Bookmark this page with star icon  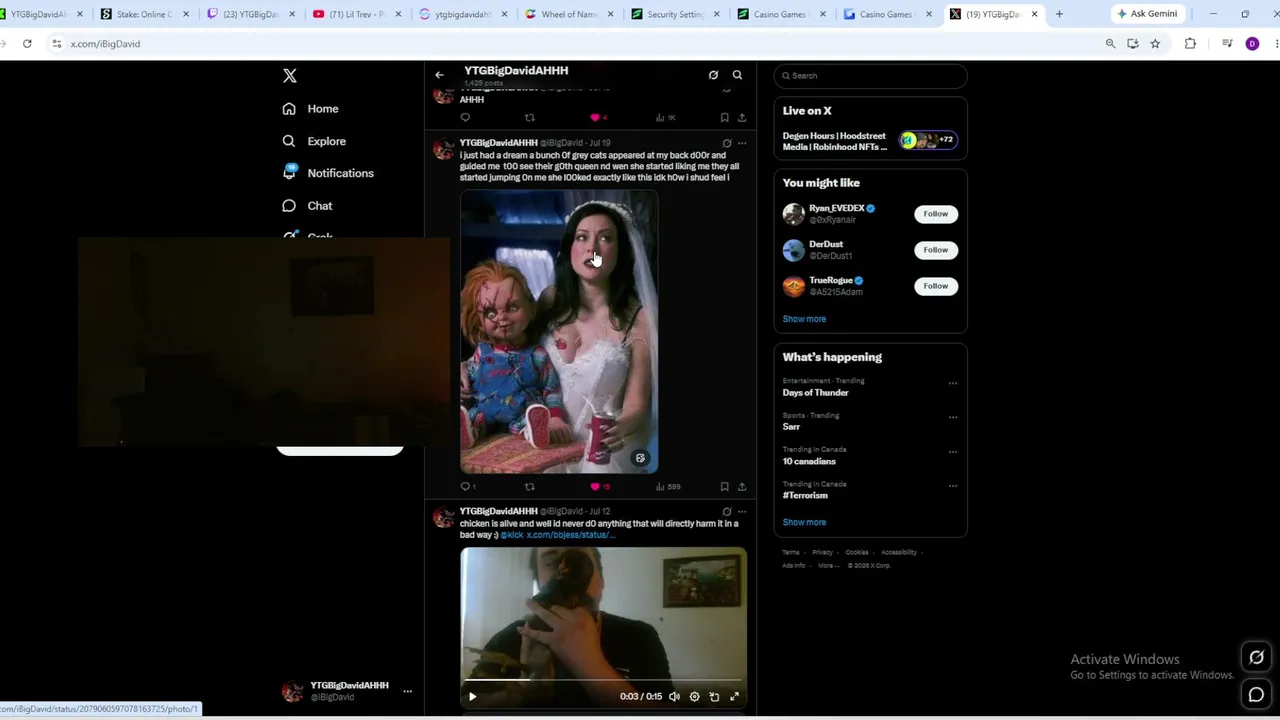point(1155,44)
